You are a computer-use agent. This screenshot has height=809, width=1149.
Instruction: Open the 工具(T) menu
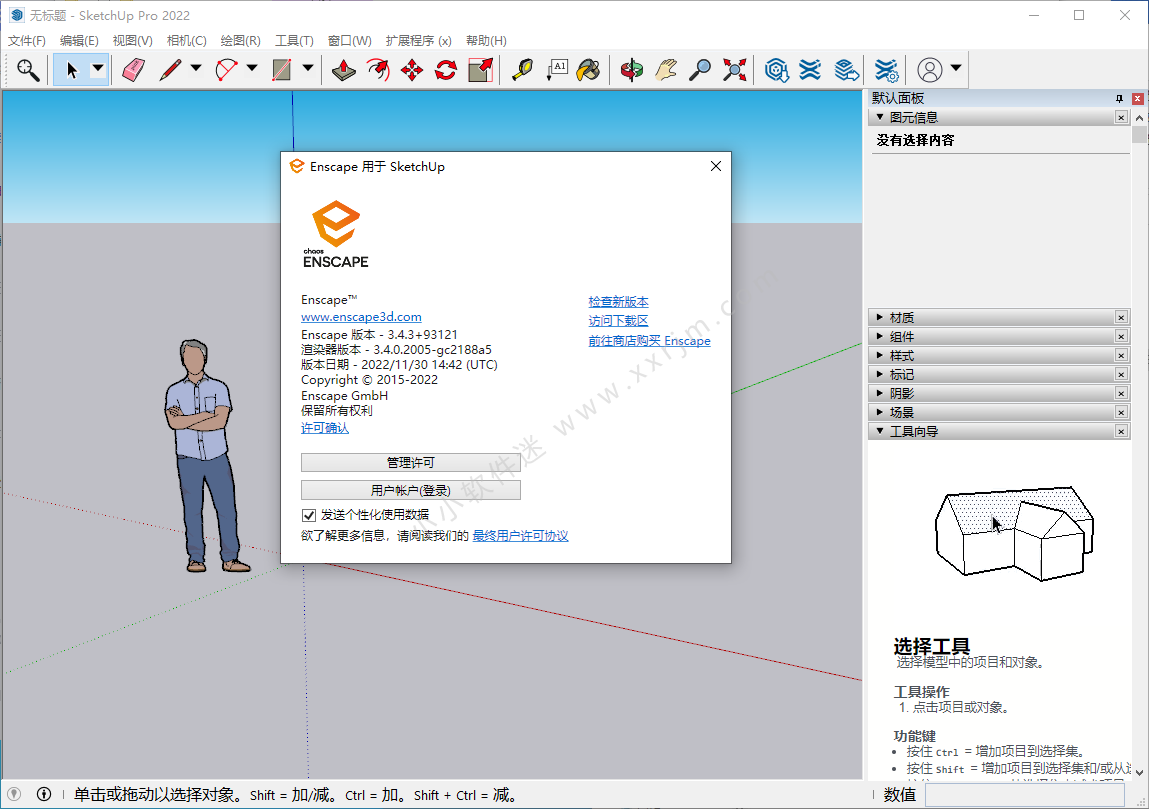coord(294,40)
